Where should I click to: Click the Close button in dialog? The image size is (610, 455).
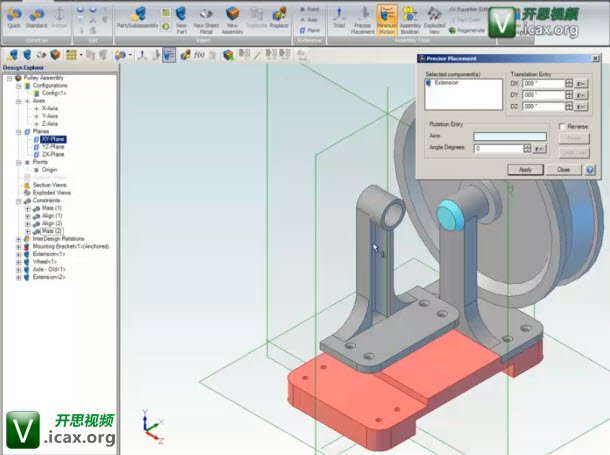click(x=563, y=170)
